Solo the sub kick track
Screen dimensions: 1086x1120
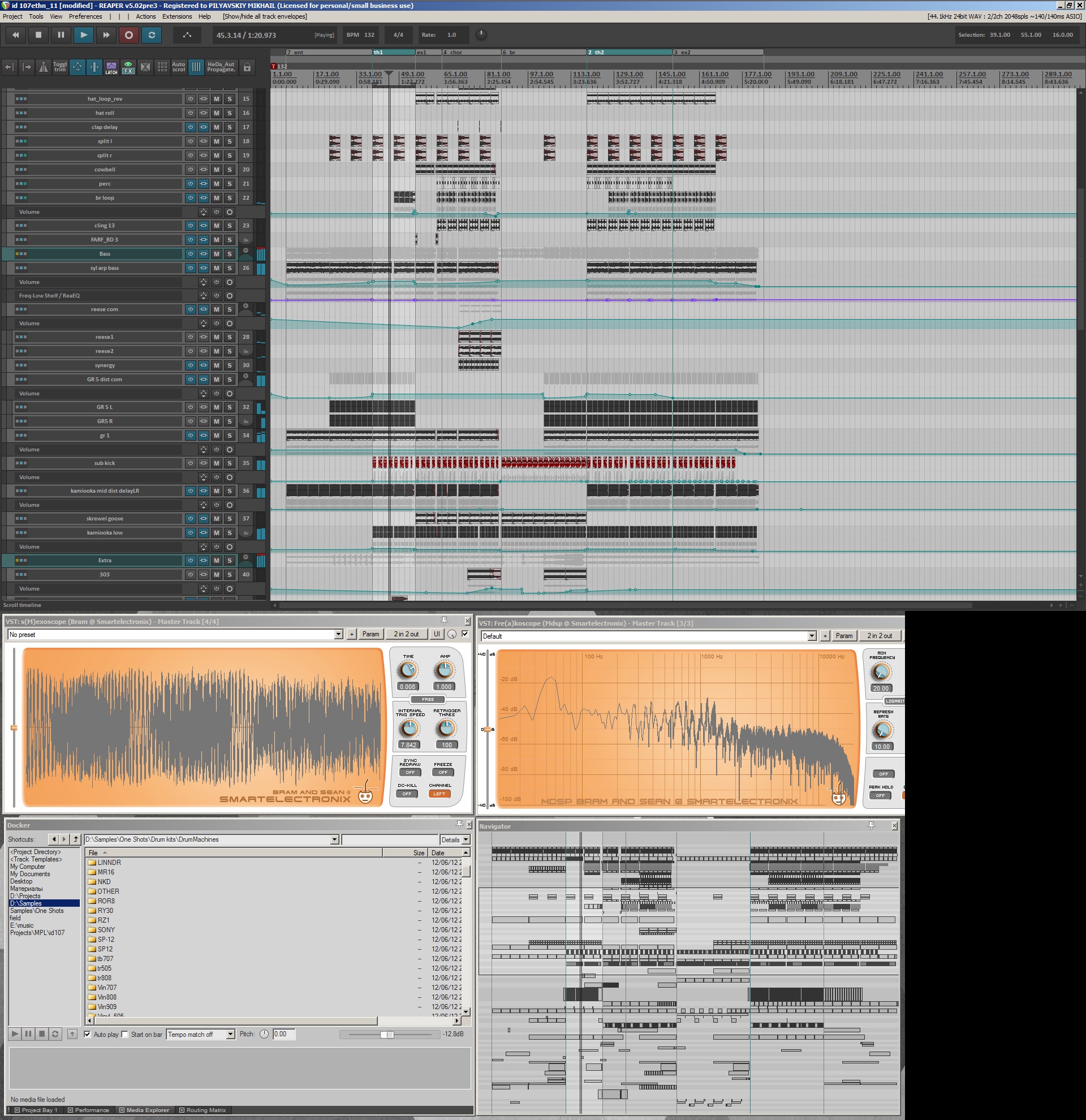pos(230,463)
